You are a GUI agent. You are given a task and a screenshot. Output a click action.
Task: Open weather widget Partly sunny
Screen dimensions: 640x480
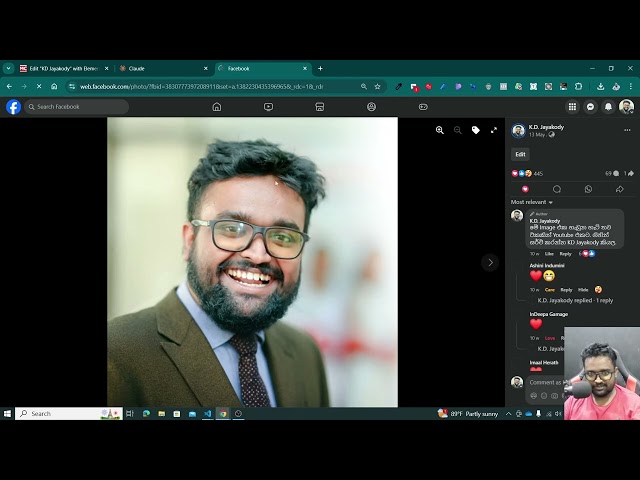(468, 414)
